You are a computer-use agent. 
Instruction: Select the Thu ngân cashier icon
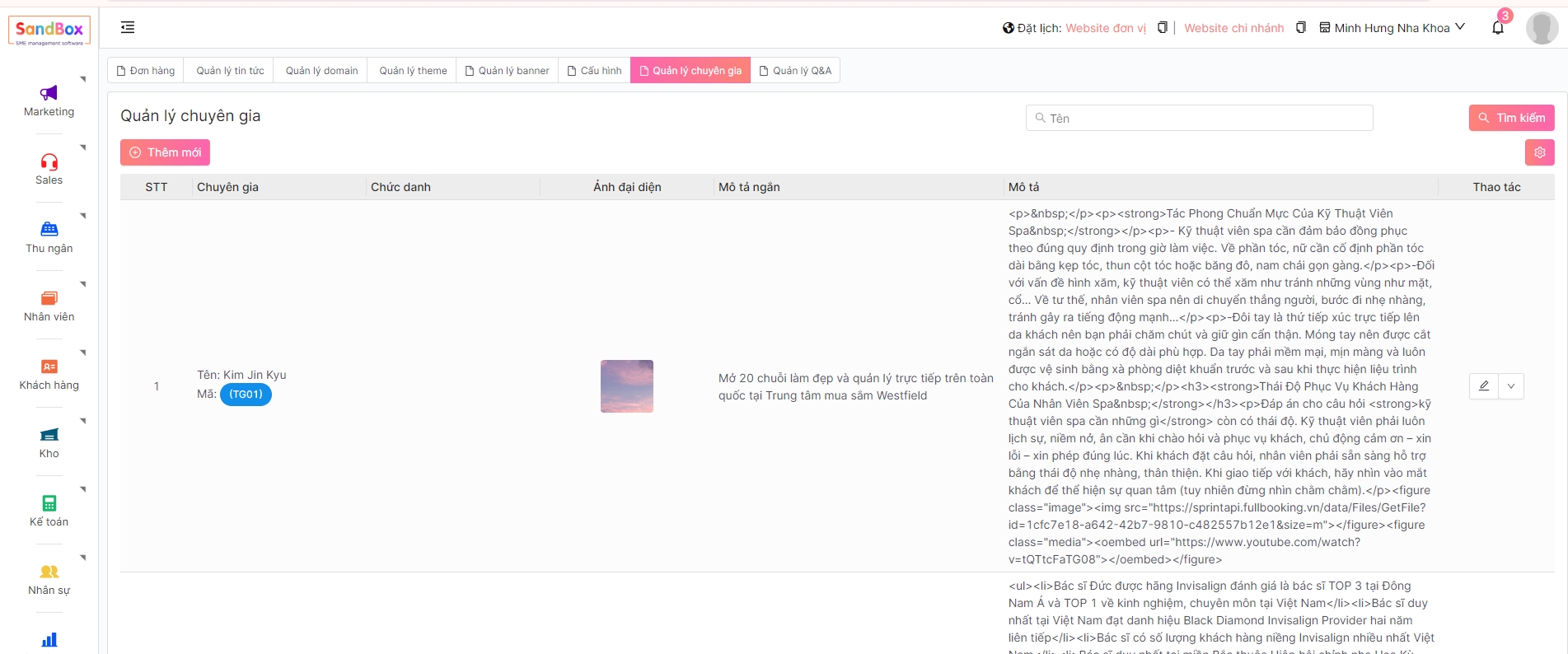(49, 229)
